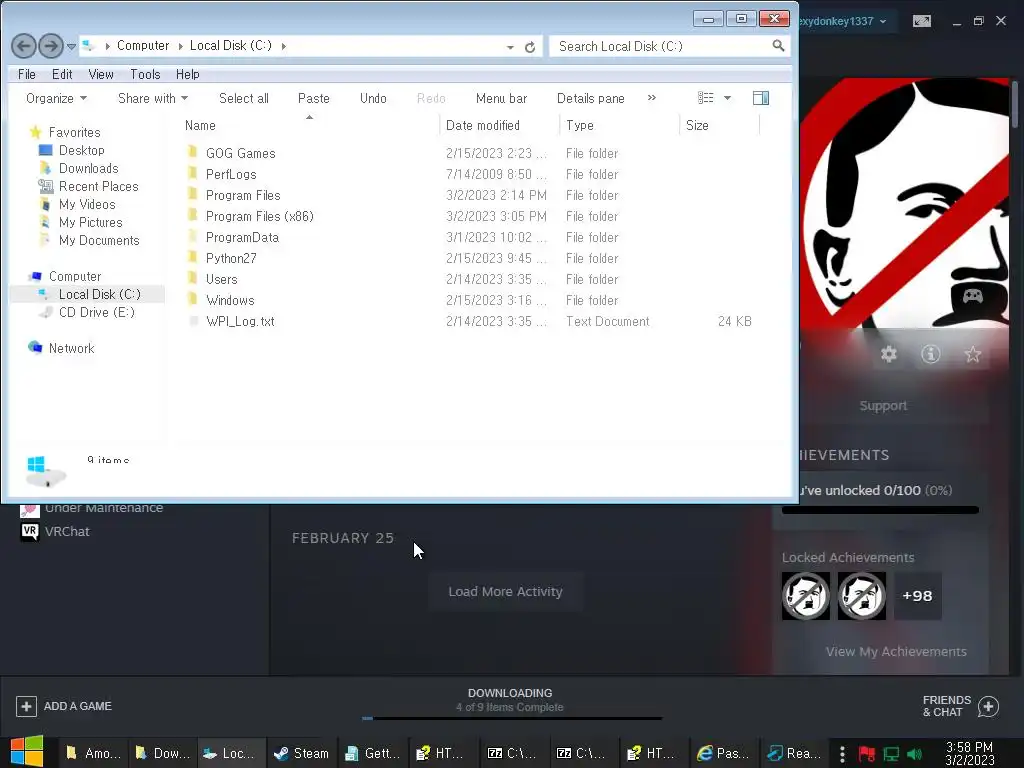1024x768 pixels.
Task: Open Steam game info icon
Action: [x=931, y=354]
